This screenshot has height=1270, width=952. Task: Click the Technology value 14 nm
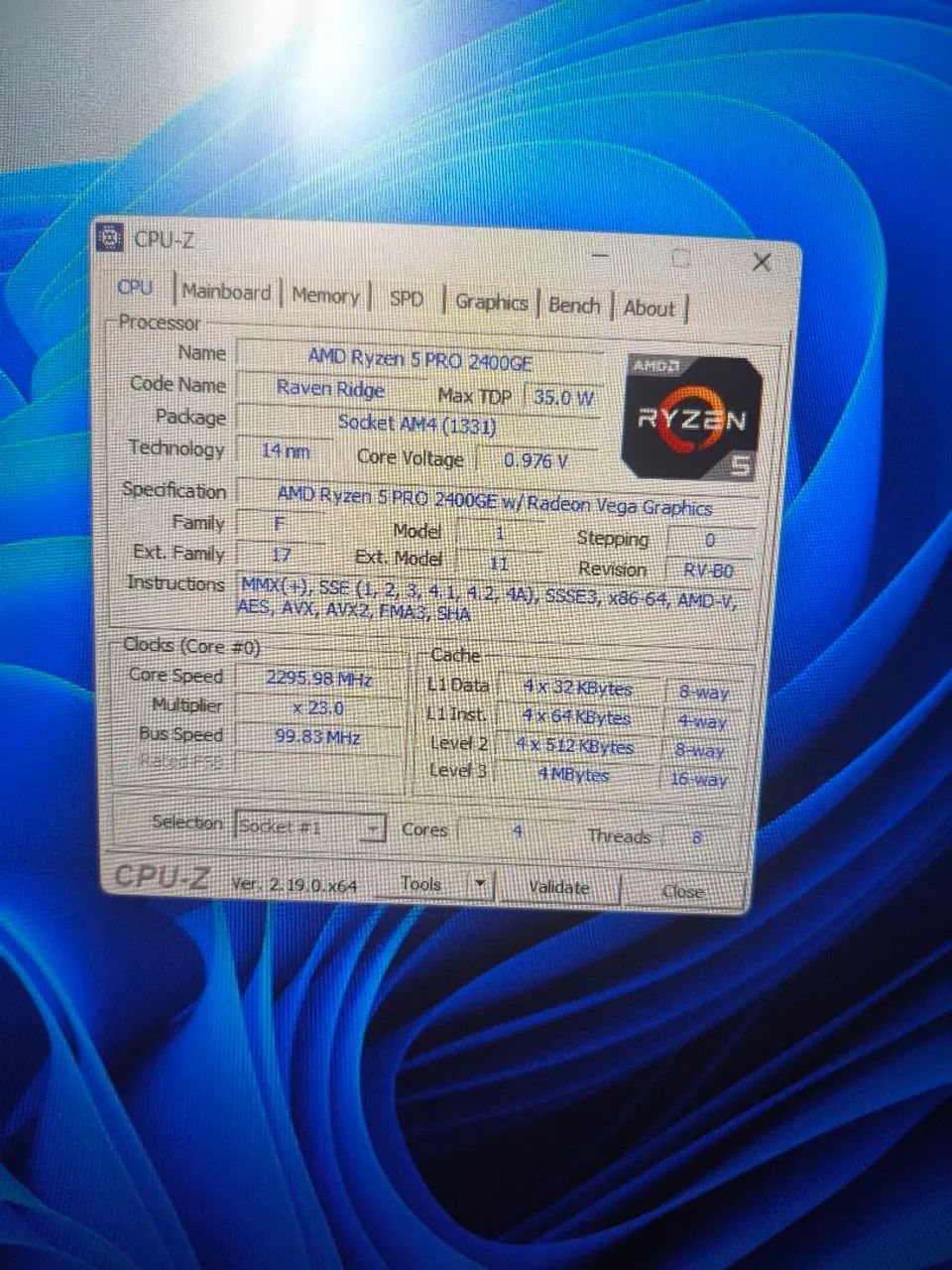point(285,450)
